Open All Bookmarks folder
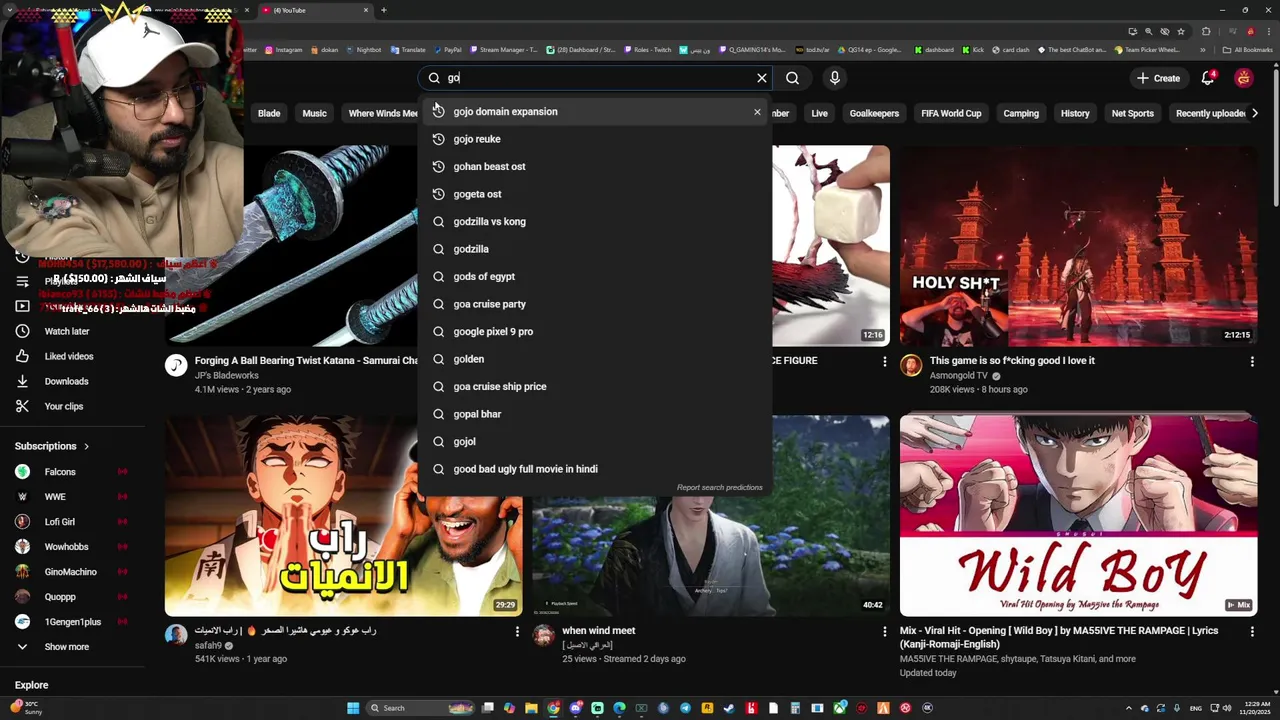 (1247, 50)
